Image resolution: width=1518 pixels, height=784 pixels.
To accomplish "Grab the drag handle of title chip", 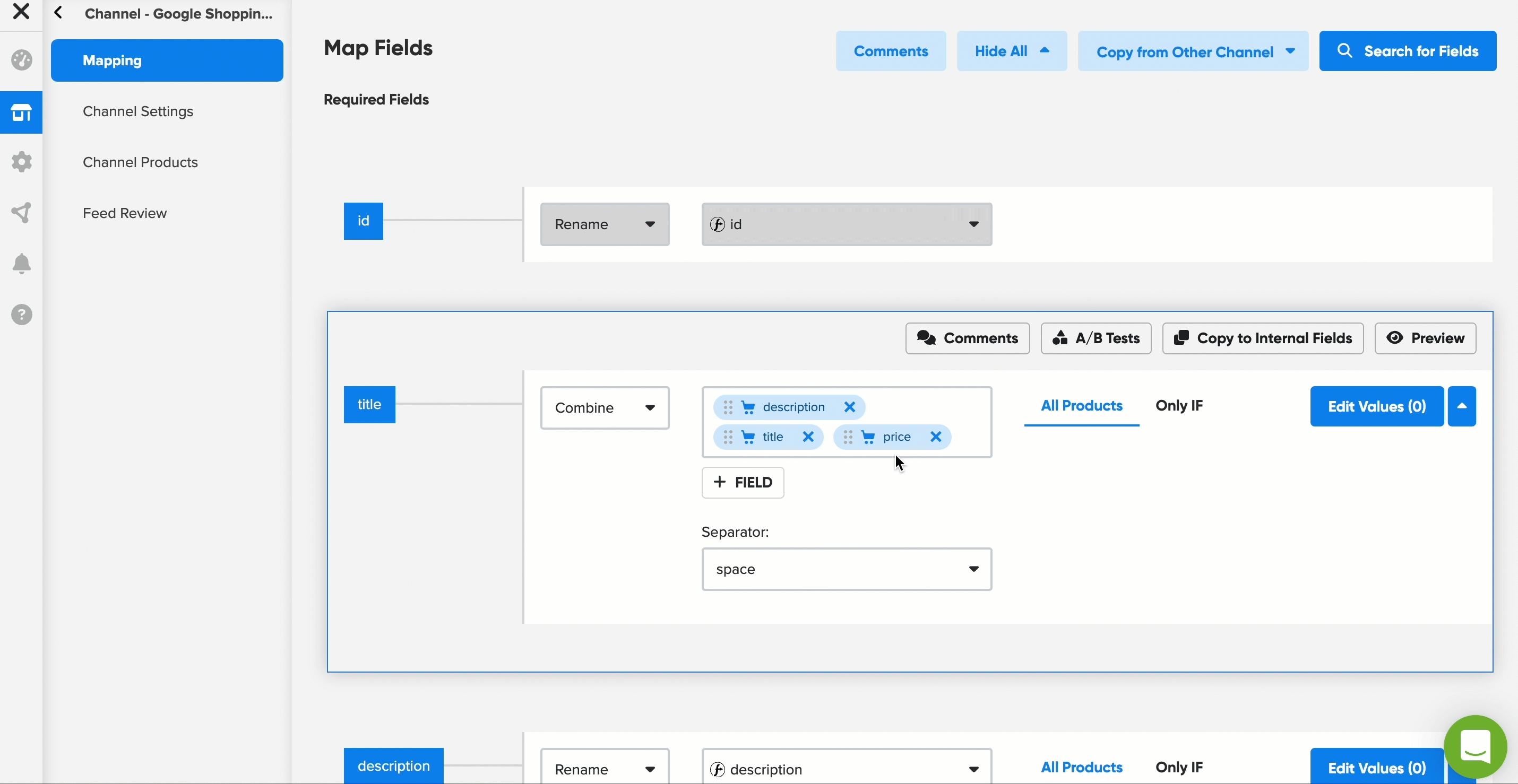I will 728,437.
